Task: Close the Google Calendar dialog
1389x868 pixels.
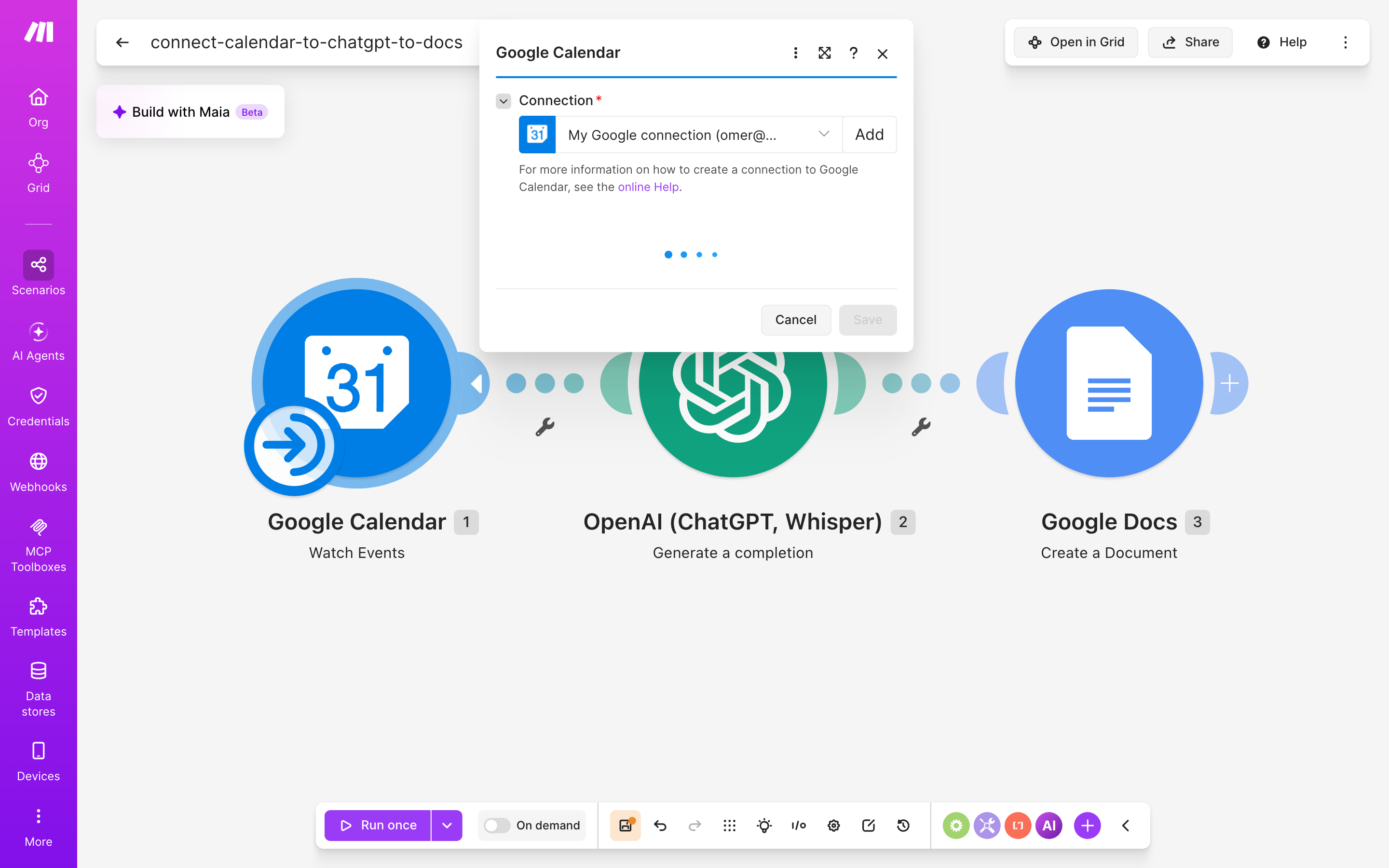Action: click(x=883, y=54)
